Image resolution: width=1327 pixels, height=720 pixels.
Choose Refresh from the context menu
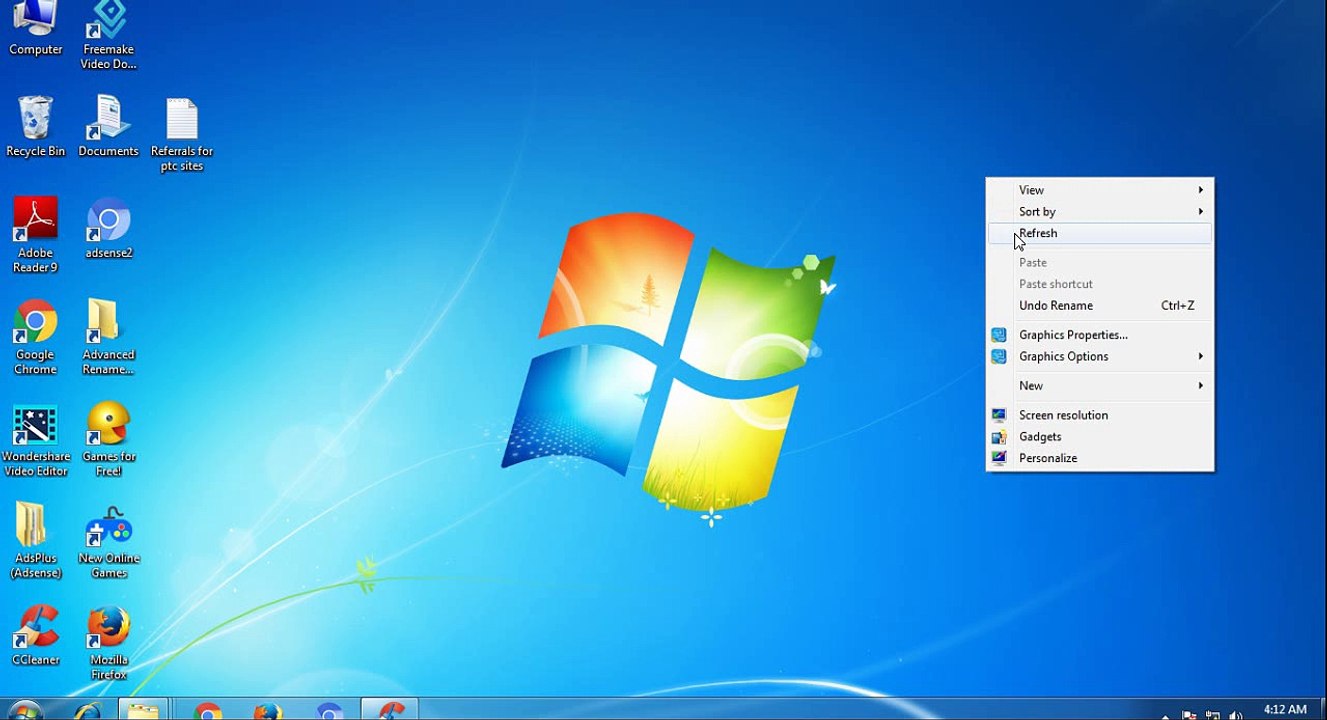coord(1100,234)
